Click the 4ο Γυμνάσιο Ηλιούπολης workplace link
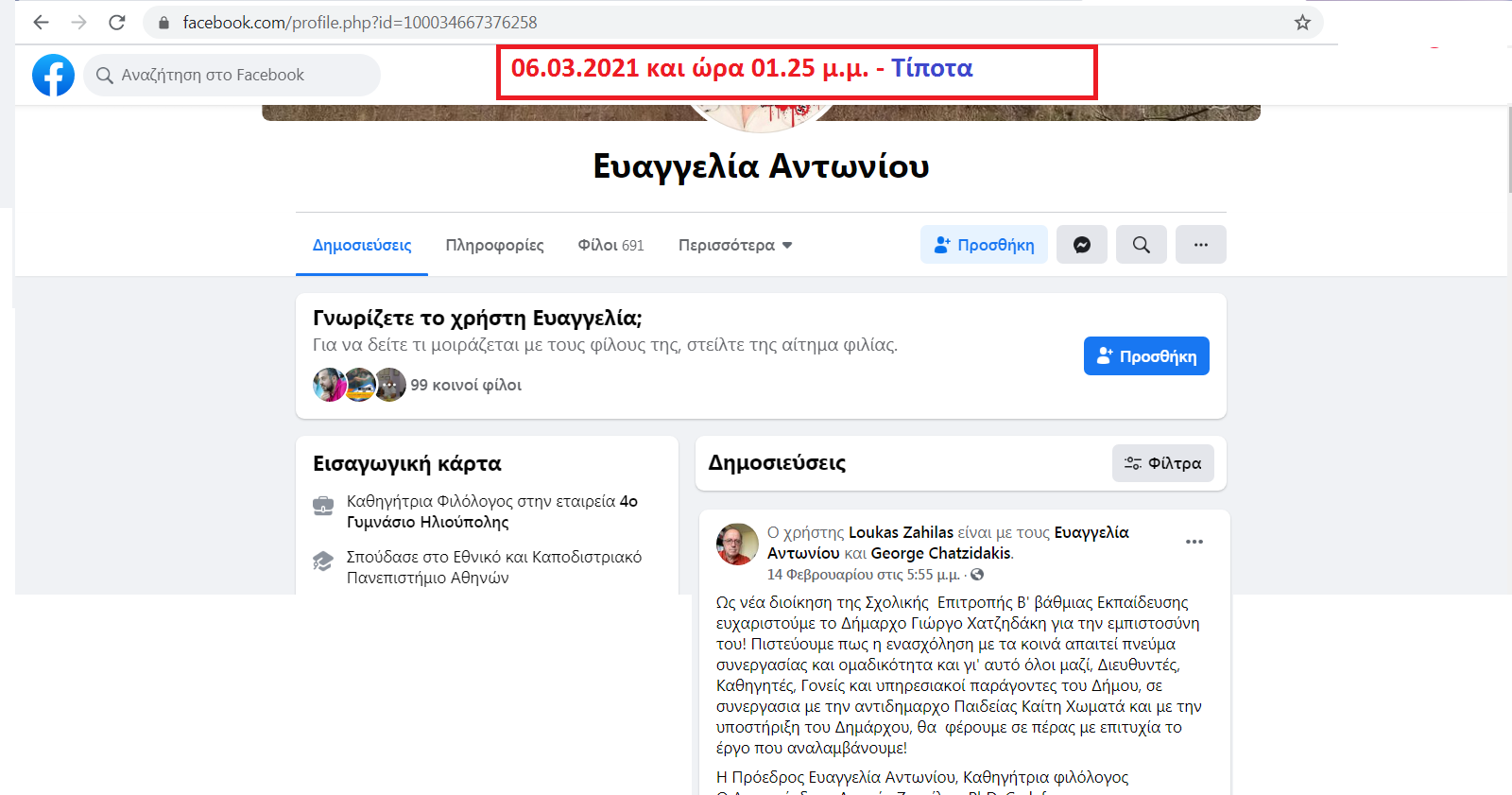This screenshot has width=1512, height=795. [x=491, y=511]
